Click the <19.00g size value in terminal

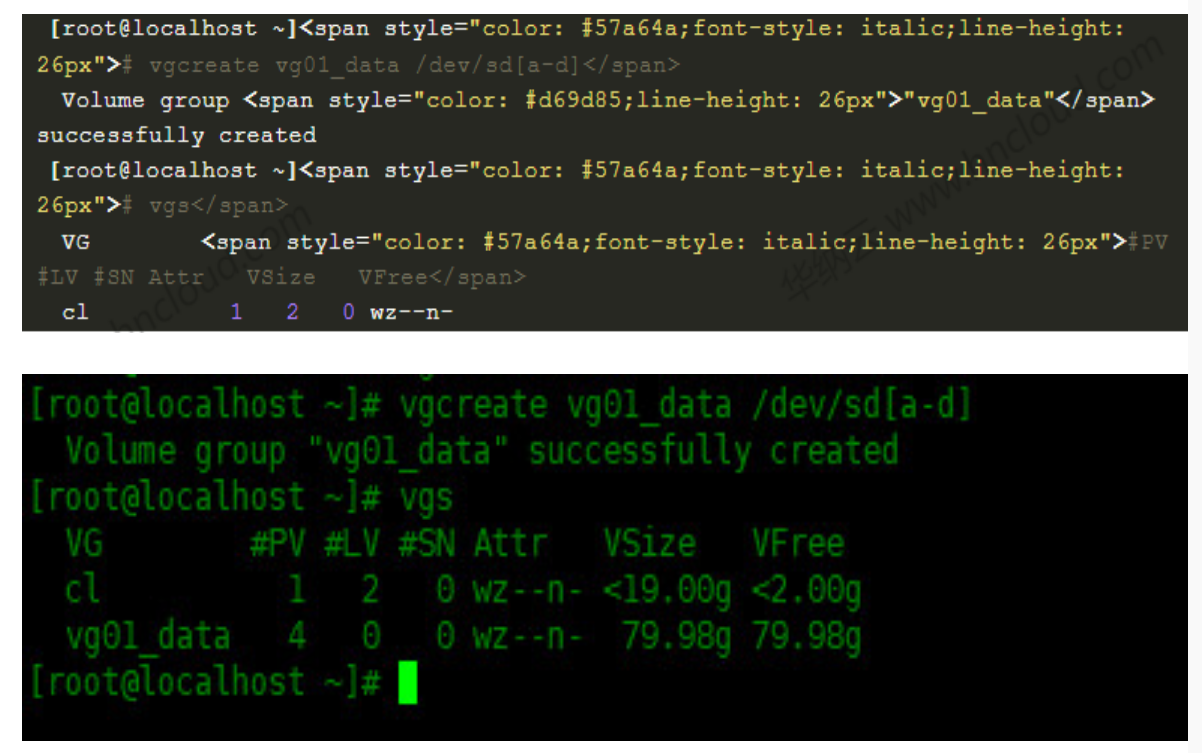click(x=666, y=590)
